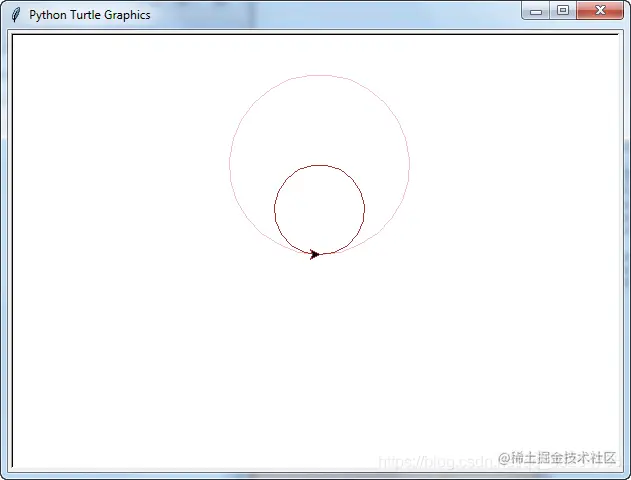Screen dimensions: 631x480
Task: Click the black turtle arrow cursor
Action: [315, 254]
